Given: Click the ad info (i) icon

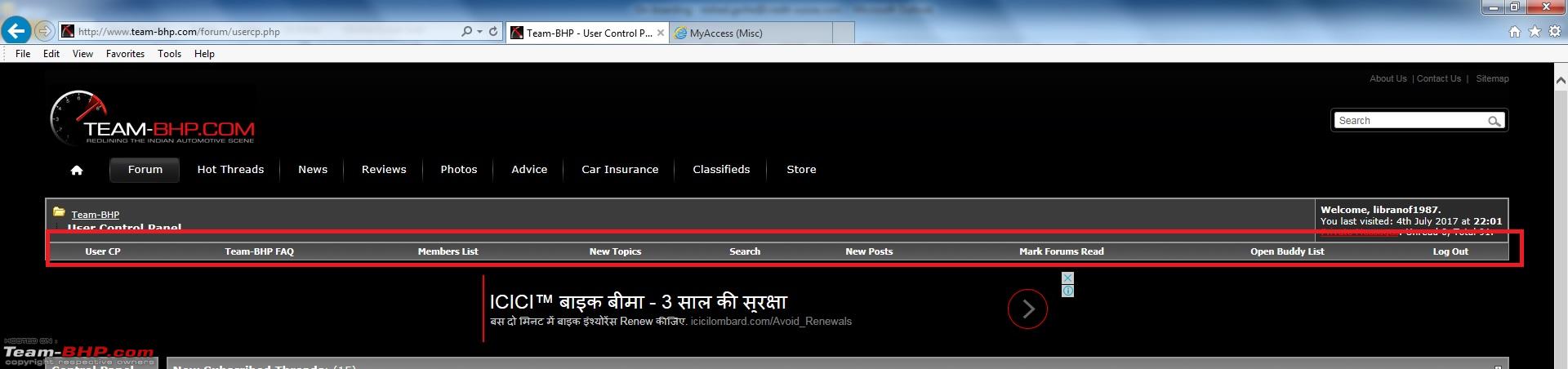Looking at the screenshot, I should pyautogui.click(x=1067, y=291).
